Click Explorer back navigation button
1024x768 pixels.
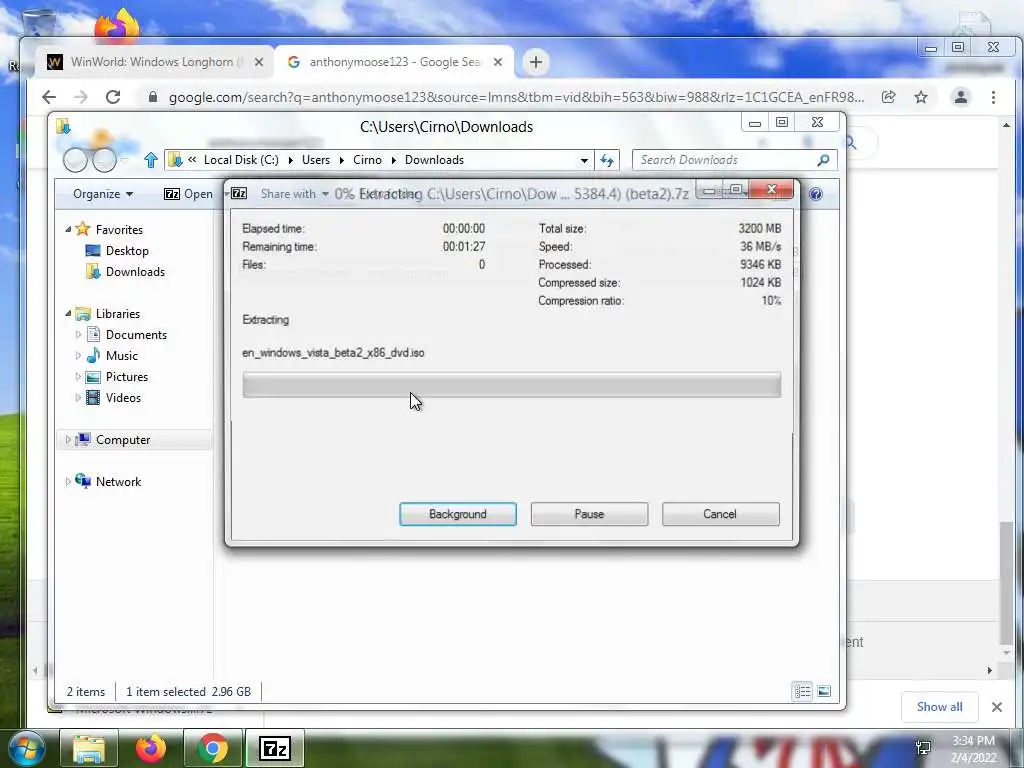(75, 160)
